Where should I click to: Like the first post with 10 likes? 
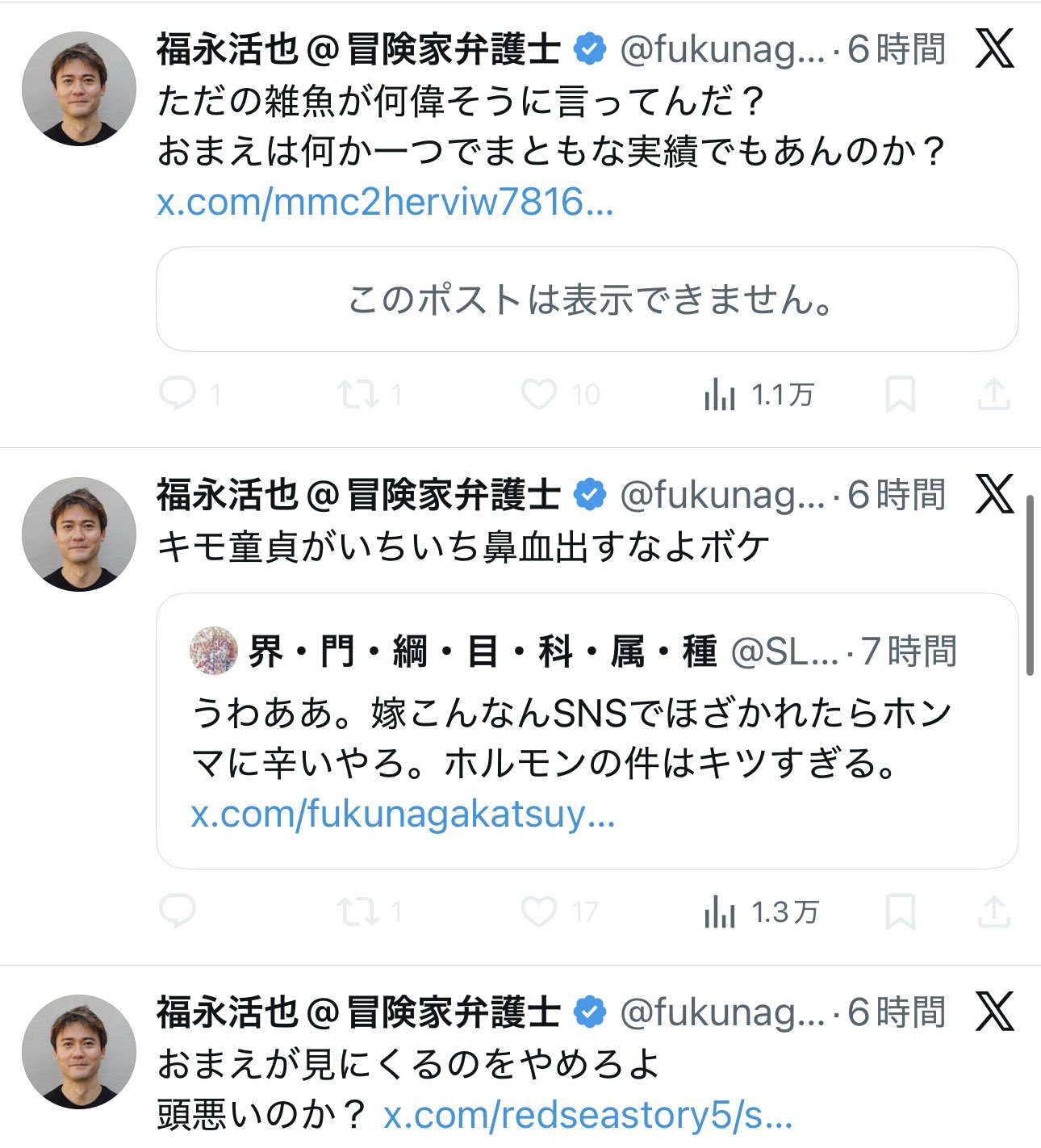538,395
